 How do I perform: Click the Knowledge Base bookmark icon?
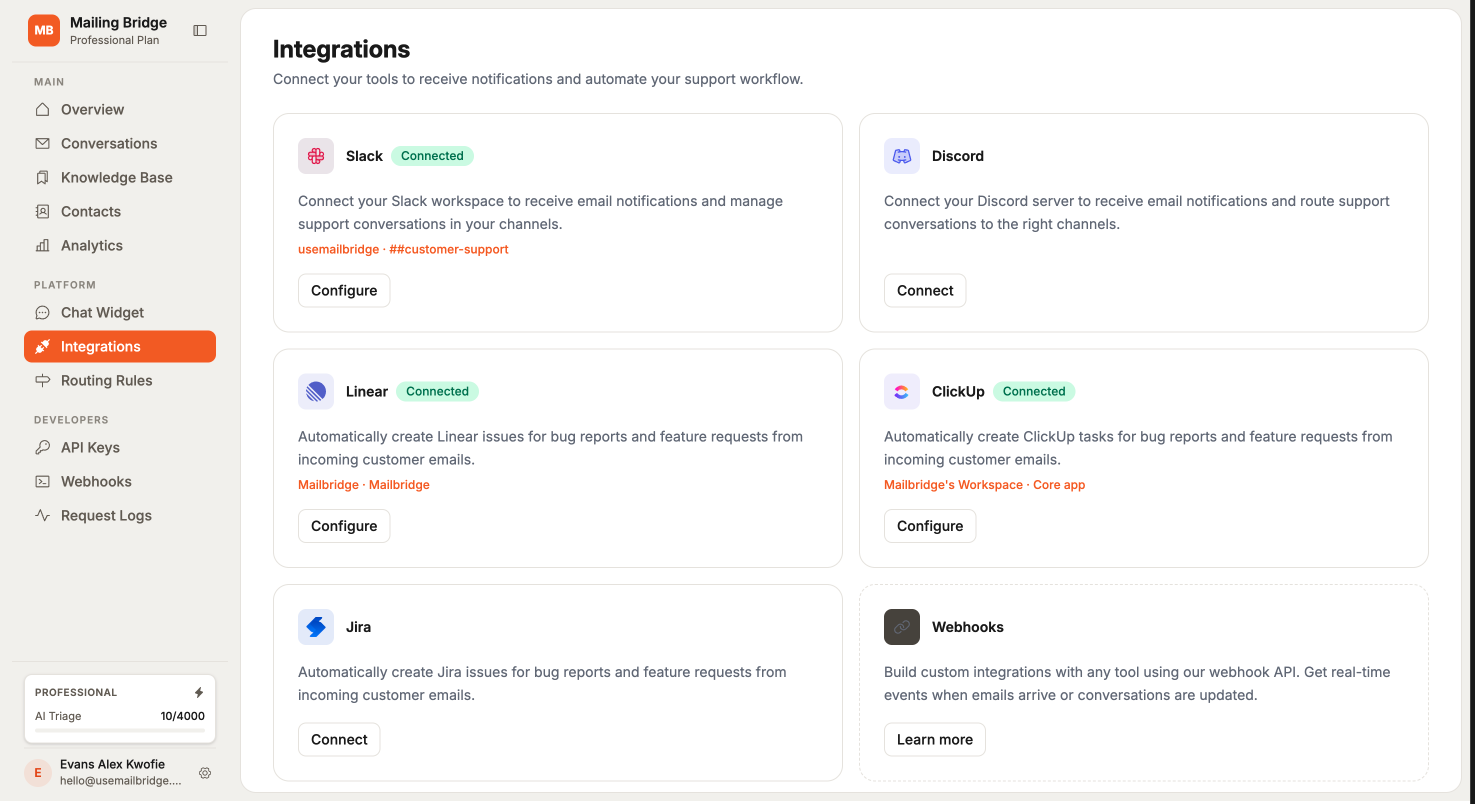click(x=42, y=177)
